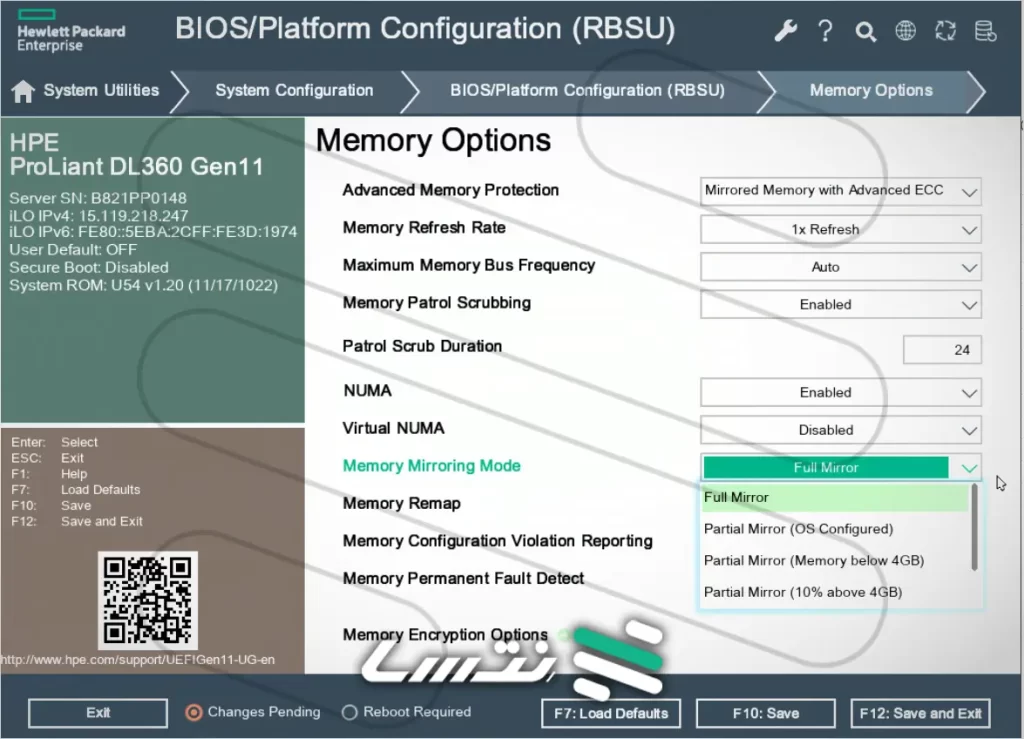1024x739 pixels.
Task: Go to System Configuration breadcrumb
Action: [x=293, y=91]
